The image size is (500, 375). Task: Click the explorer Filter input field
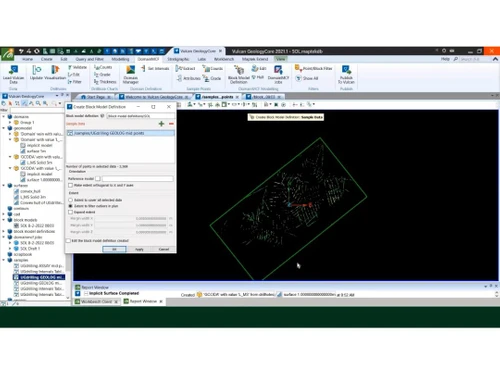[36, 110]
